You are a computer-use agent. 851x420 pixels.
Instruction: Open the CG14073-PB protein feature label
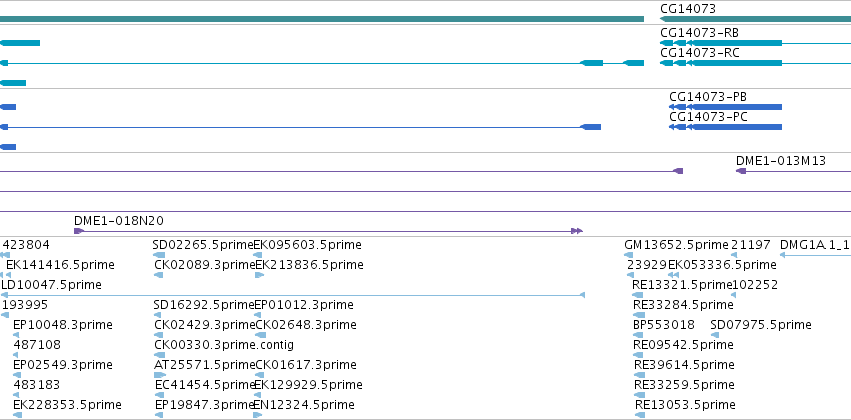coord(708,97)
